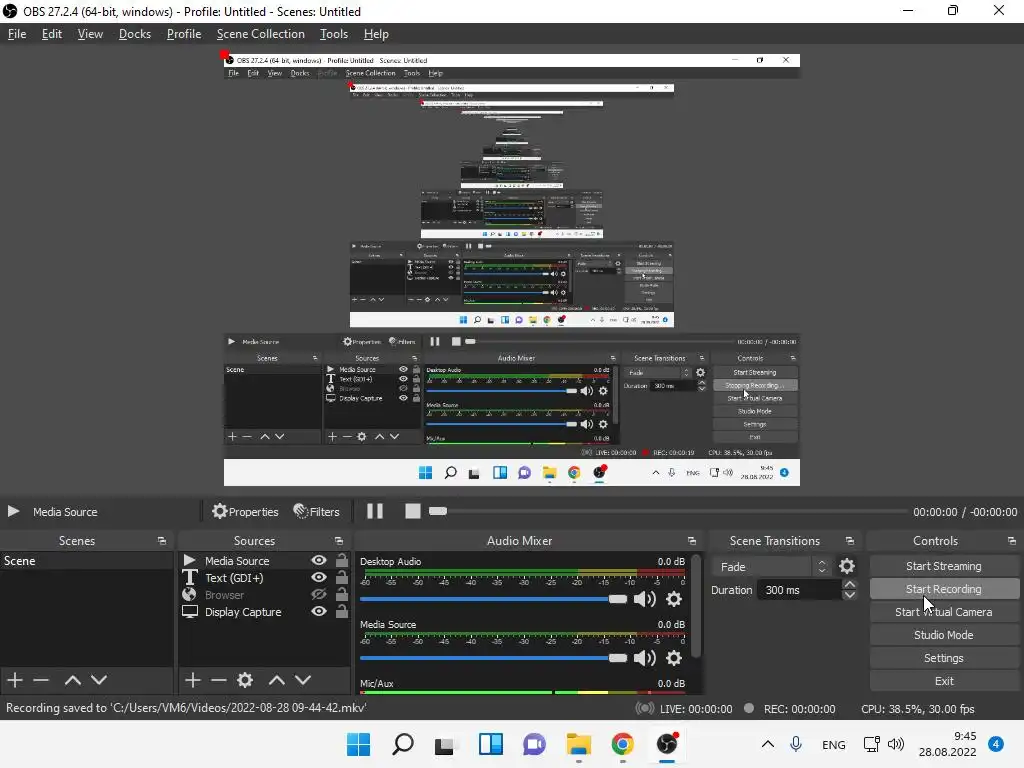
Task: Adjust Desktop Audio volume slider
Action: click(493, 599)
